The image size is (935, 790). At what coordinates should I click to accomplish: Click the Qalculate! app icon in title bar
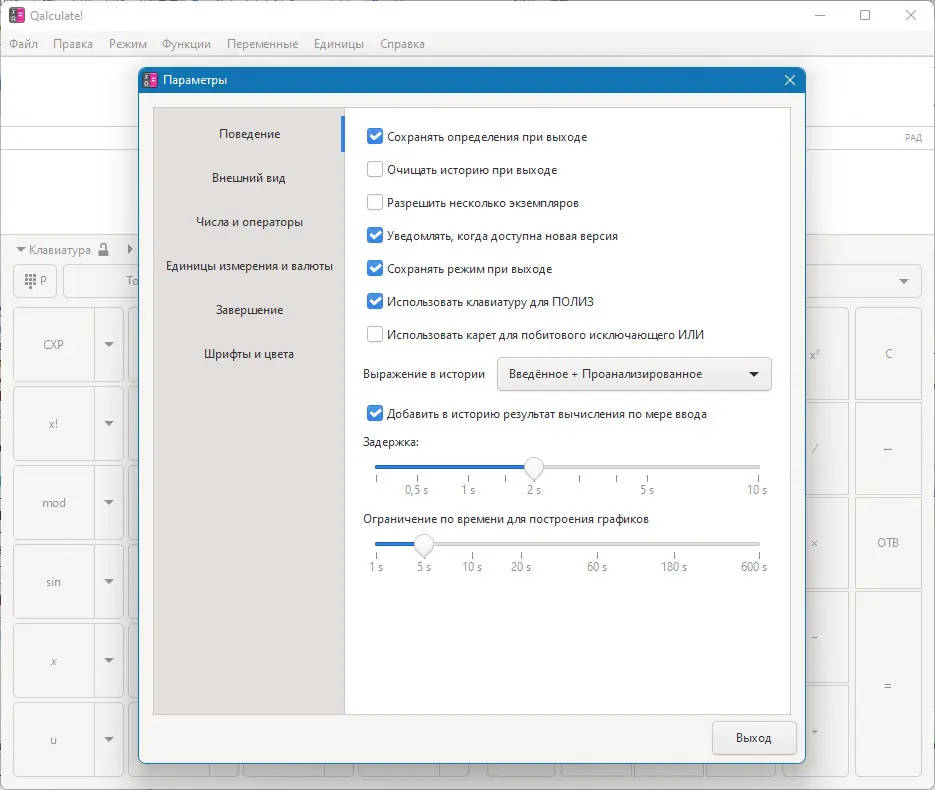tap(17, 16)
